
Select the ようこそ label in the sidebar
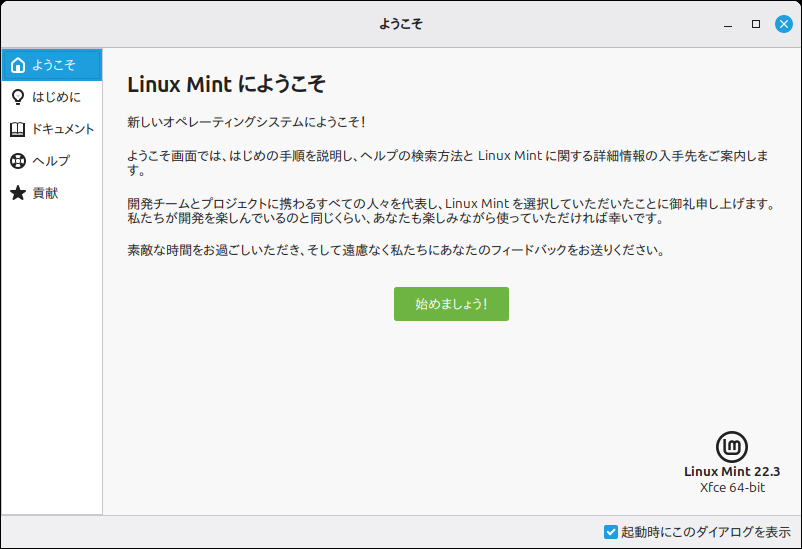pyautogui.click(x=53, y=65)
